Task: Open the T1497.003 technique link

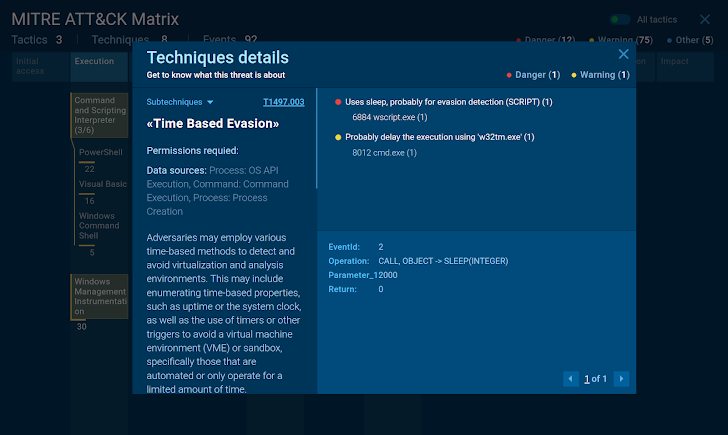Action: (283, 102)
